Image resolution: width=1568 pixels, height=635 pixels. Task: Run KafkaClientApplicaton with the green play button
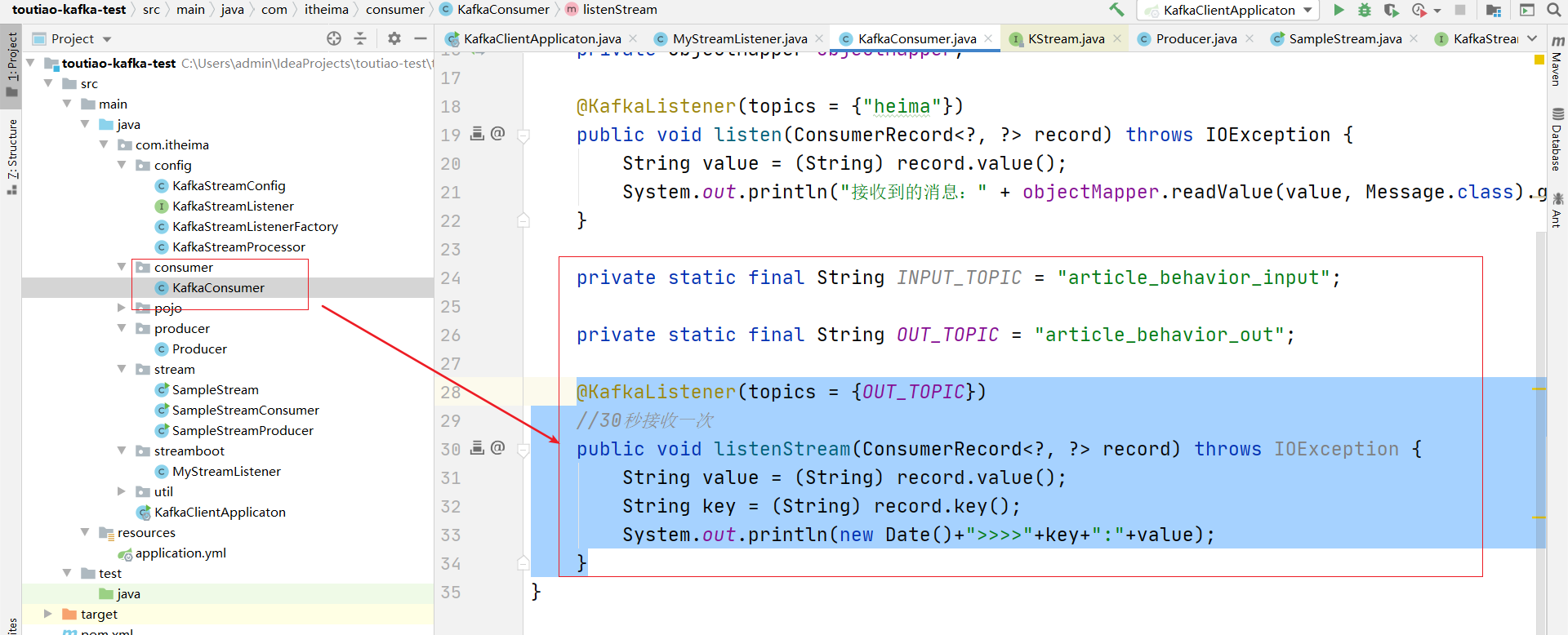pyautogui.click(x=1339, y=10)
